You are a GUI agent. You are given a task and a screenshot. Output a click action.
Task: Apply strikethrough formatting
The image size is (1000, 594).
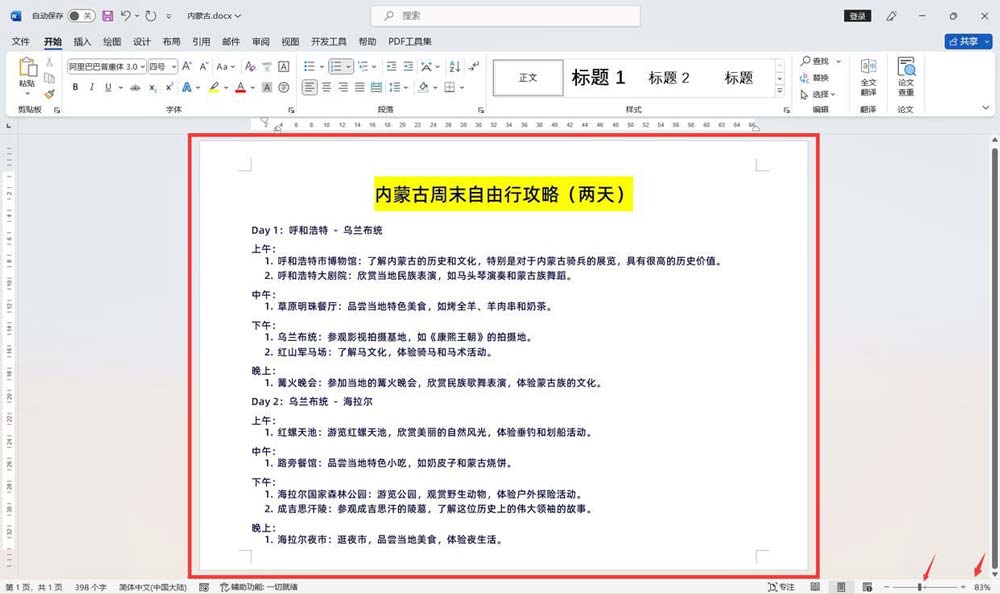(x=135, y=87)
